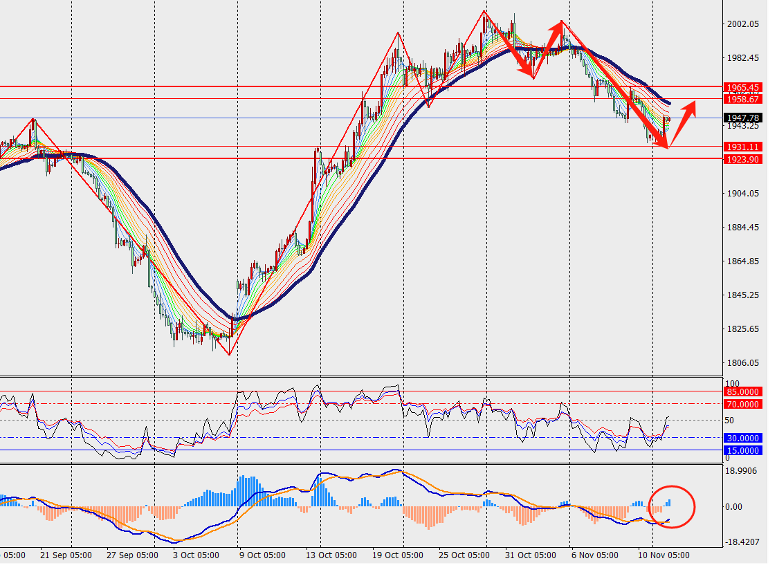
Task: Select the red 1931.11 support level label
Action: coord(743,147)
